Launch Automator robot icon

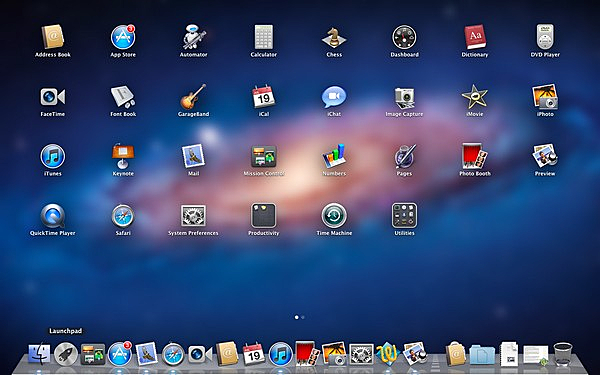click(x=194, y=37)
